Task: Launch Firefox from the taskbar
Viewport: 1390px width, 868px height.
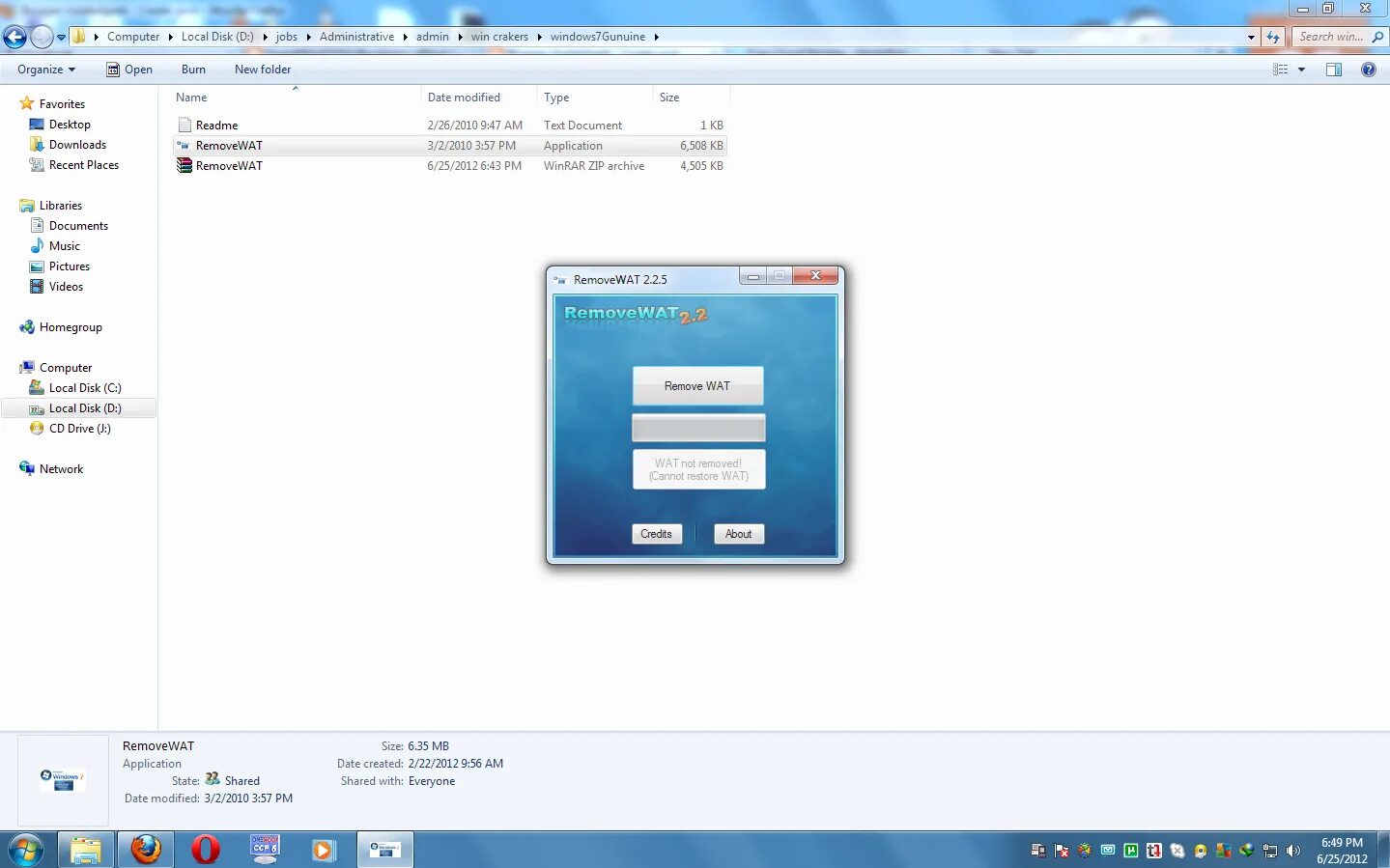Action: [x=145, y=850]
